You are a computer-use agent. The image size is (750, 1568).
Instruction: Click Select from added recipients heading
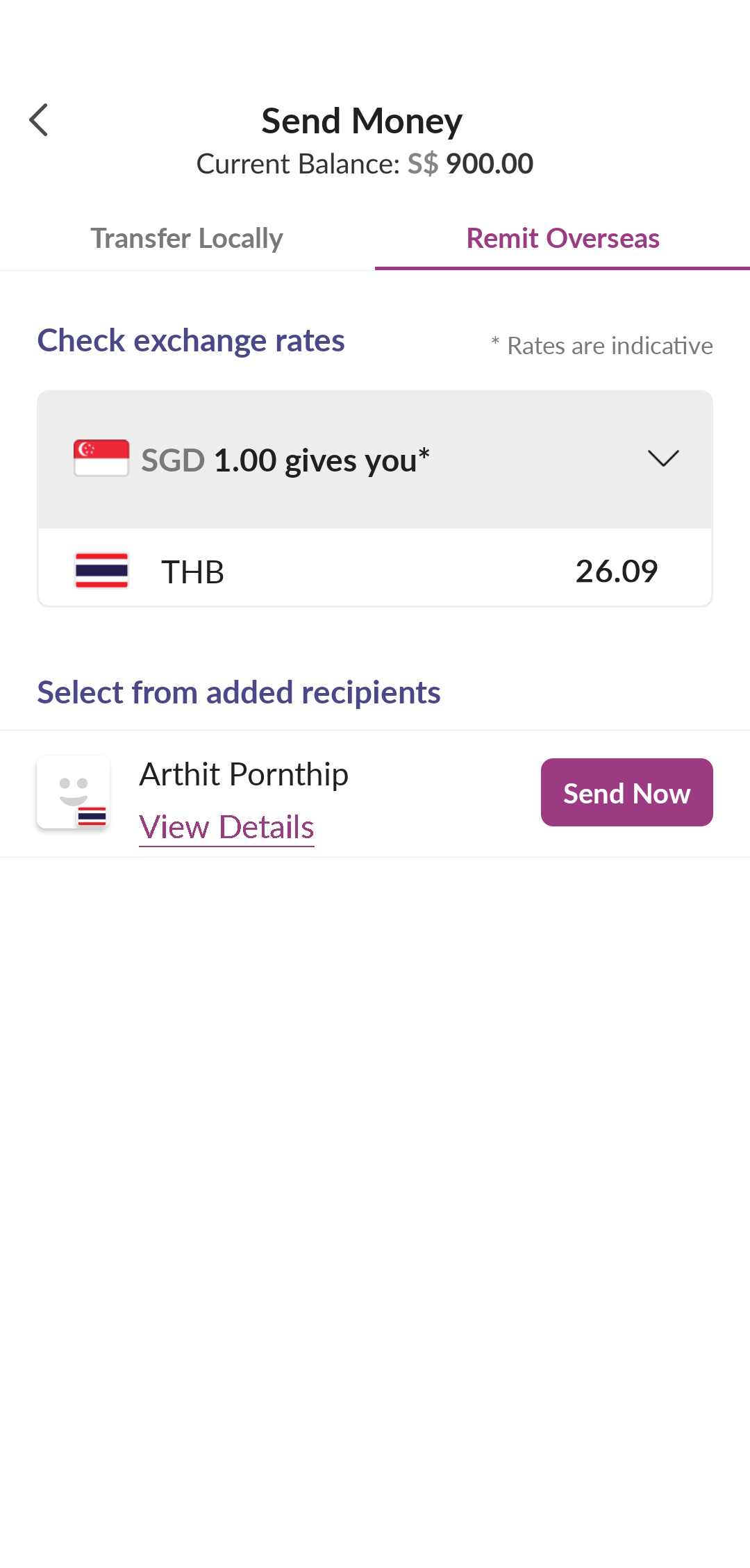pos(239,692)
